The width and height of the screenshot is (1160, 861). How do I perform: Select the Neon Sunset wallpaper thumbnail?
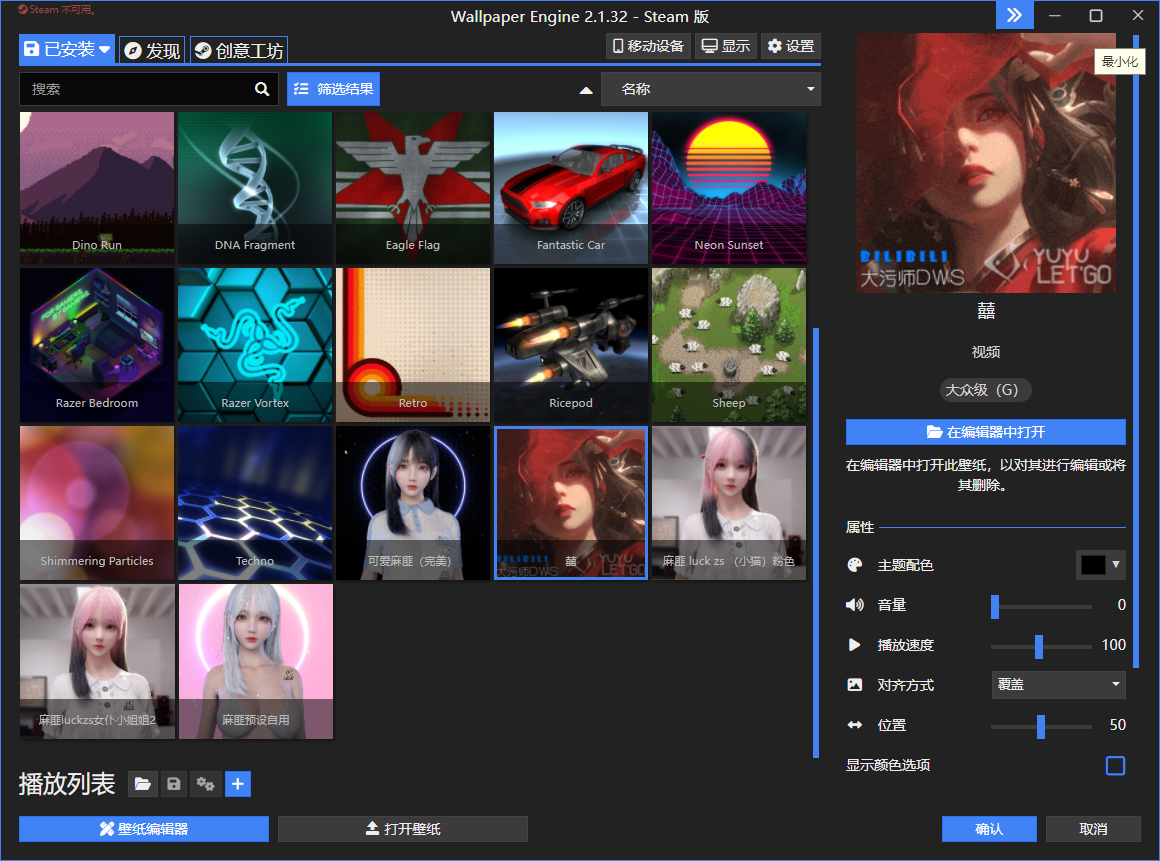coord(728,187)
